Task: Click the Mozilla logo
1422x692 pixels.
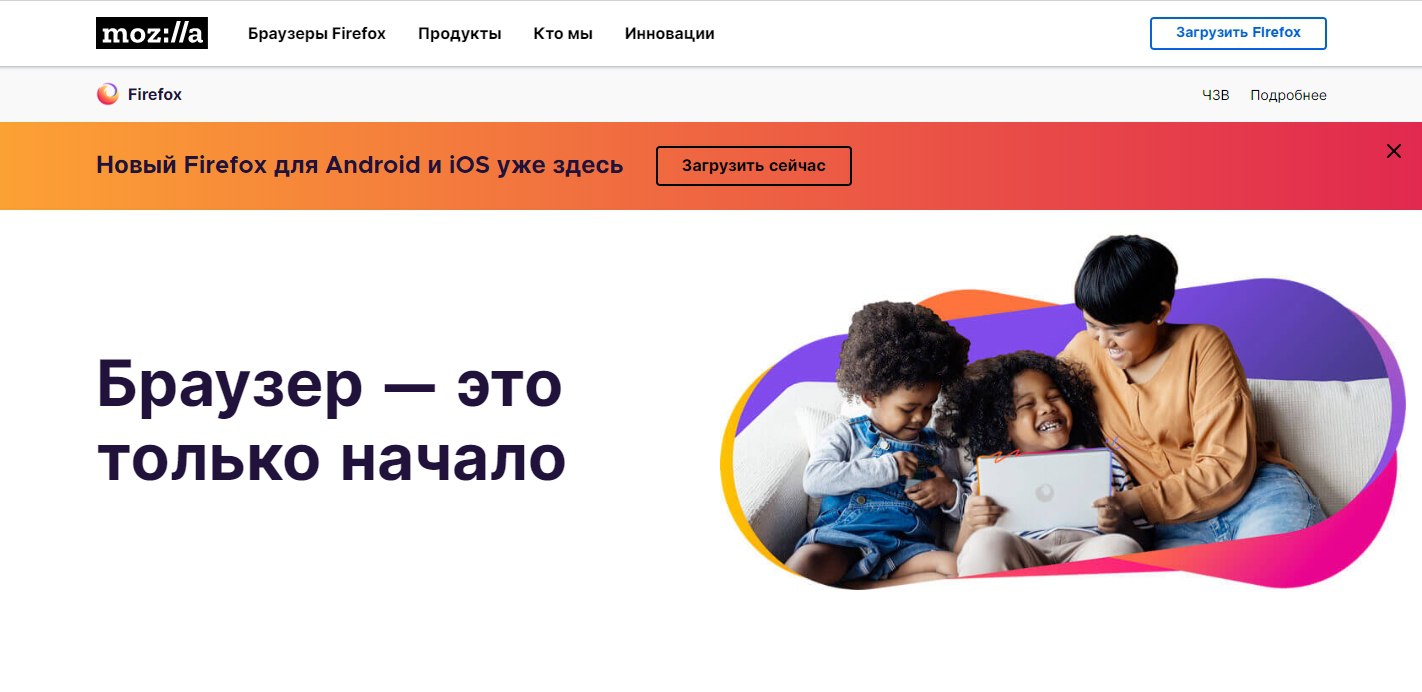Action: 152,33
